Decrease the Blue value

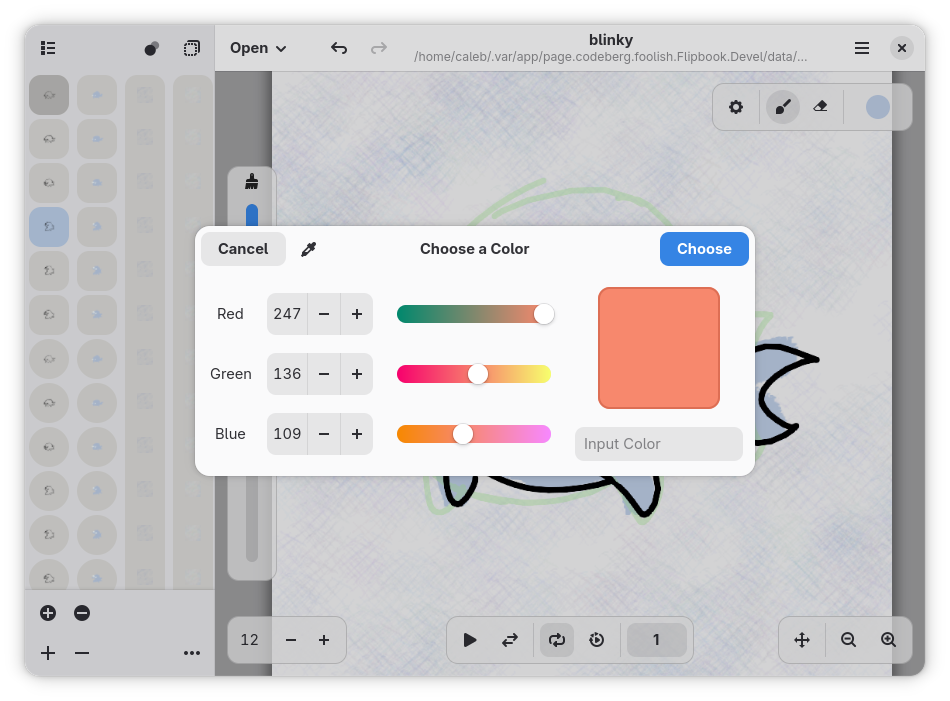tap(324, 434)
